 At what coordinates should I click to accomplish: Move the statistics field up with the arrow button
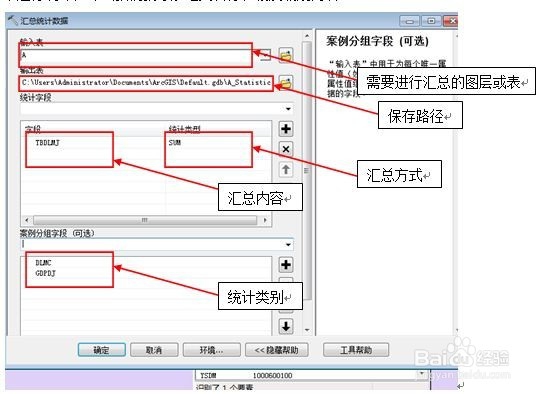[x=285, y=169]
